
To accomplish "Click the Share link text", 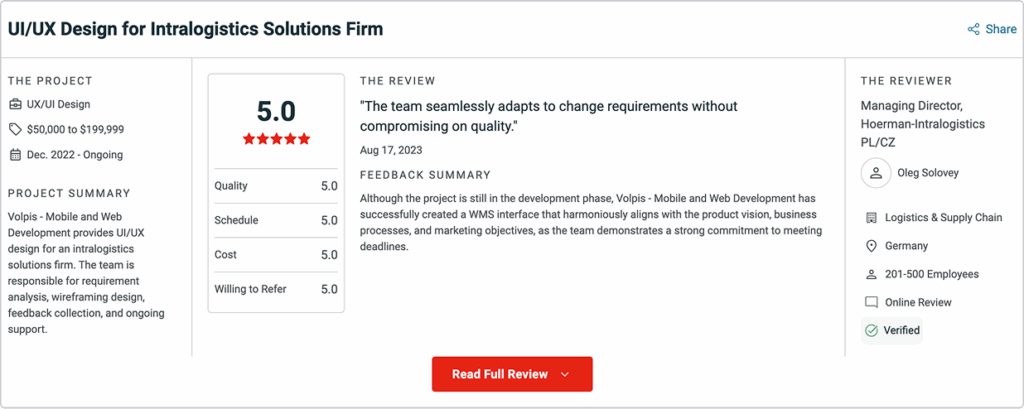I will 1000,29.
